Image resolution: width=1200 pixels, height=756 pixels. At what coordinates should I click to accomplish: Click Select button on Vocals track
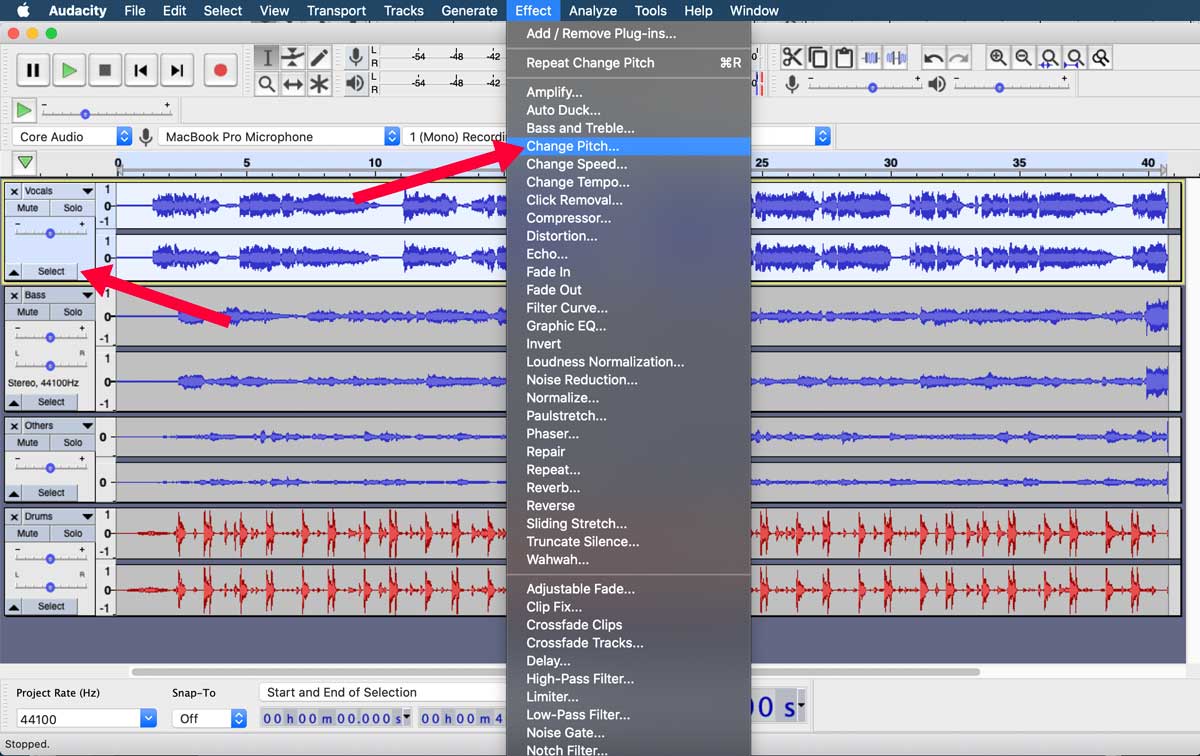[51, 271]
